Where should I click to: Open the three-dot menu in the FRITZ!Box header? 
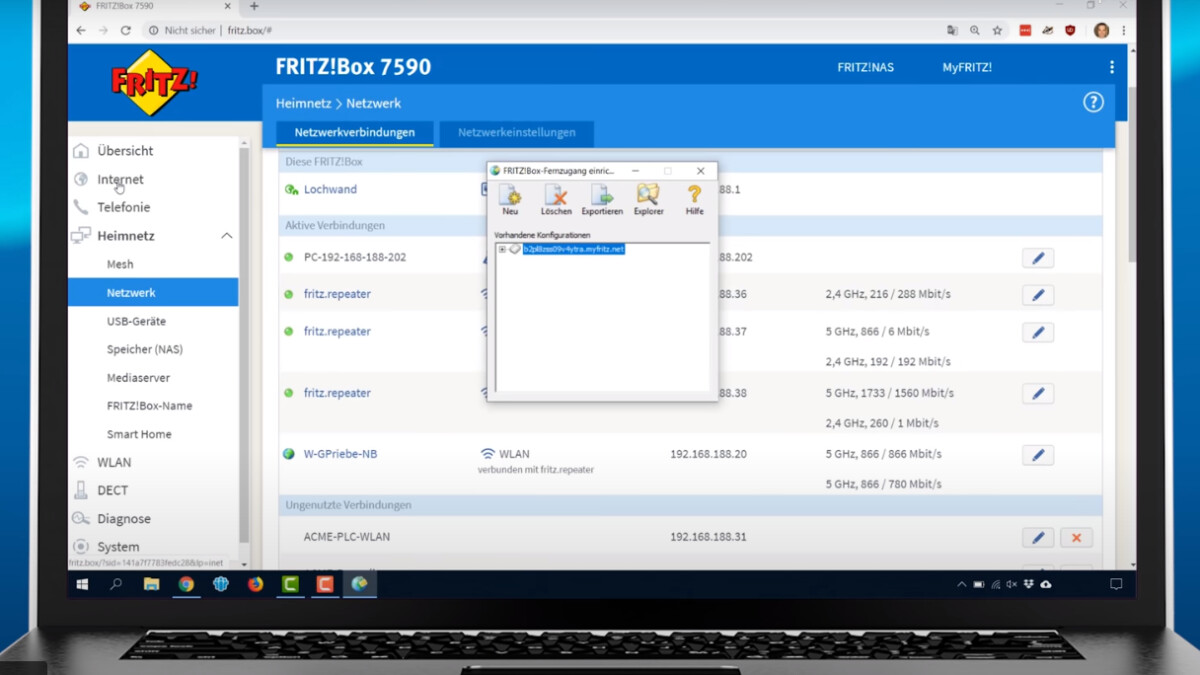click(1111, 67)
